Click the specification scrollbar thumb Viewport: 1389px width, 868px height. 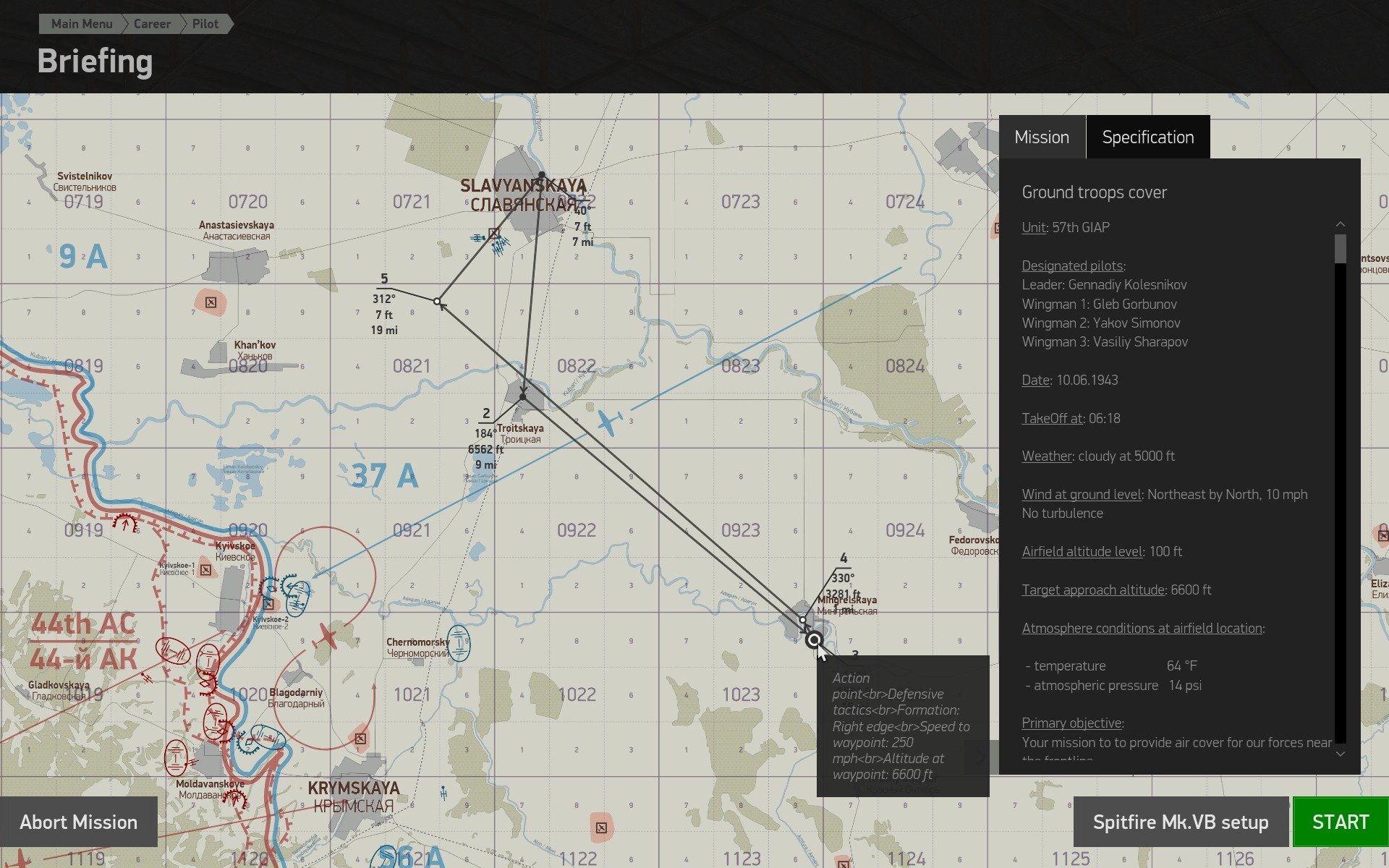pyautogui.click(x=1340, y=248)
